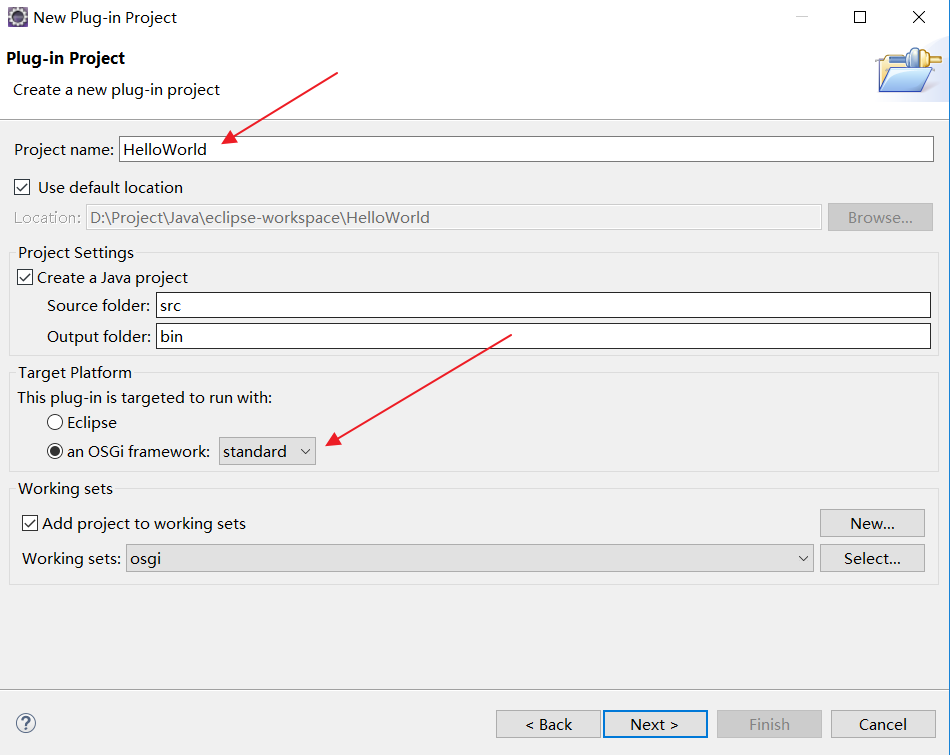Expand the Working sets osgi combo box
Viewport: 950px width, 755px height.
470,558
